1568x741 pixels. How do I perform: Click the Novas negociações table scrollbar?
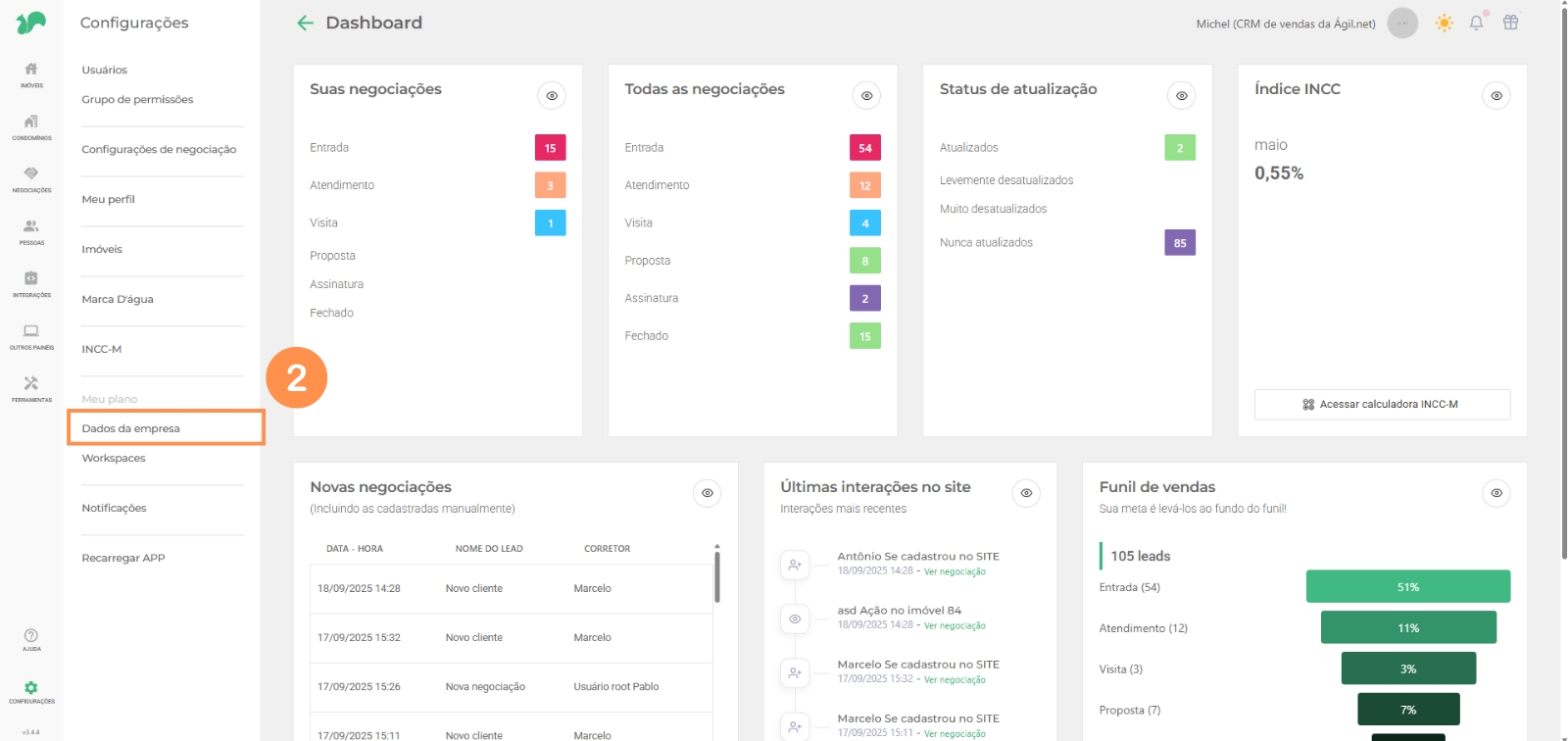[x=717, y=577]
